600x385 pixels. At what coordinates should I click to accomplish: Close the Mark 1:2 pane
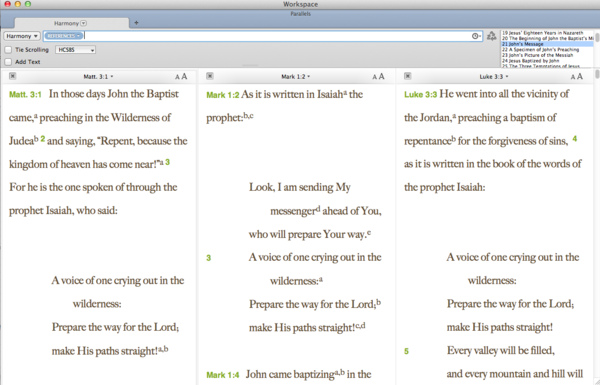[x=210, y=76]
